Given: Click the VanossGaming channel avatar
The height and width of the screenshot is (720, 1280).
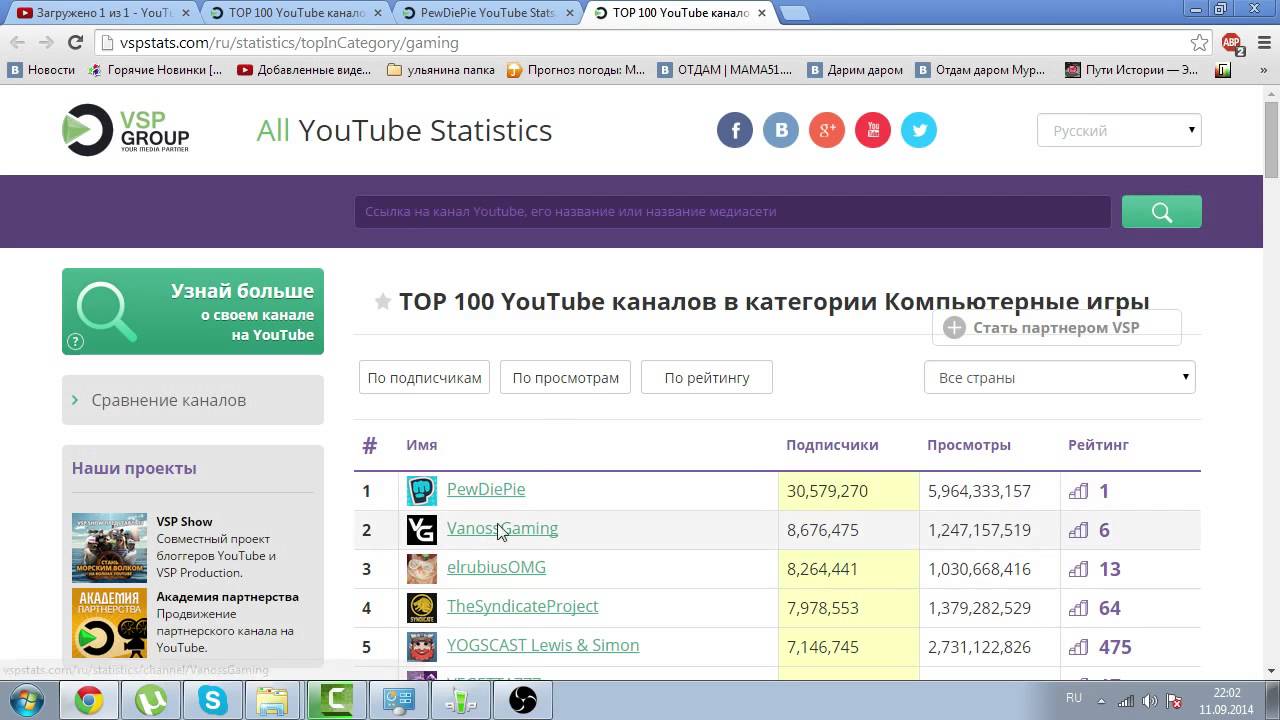Looking at the screenshot, I should (422, 530).
